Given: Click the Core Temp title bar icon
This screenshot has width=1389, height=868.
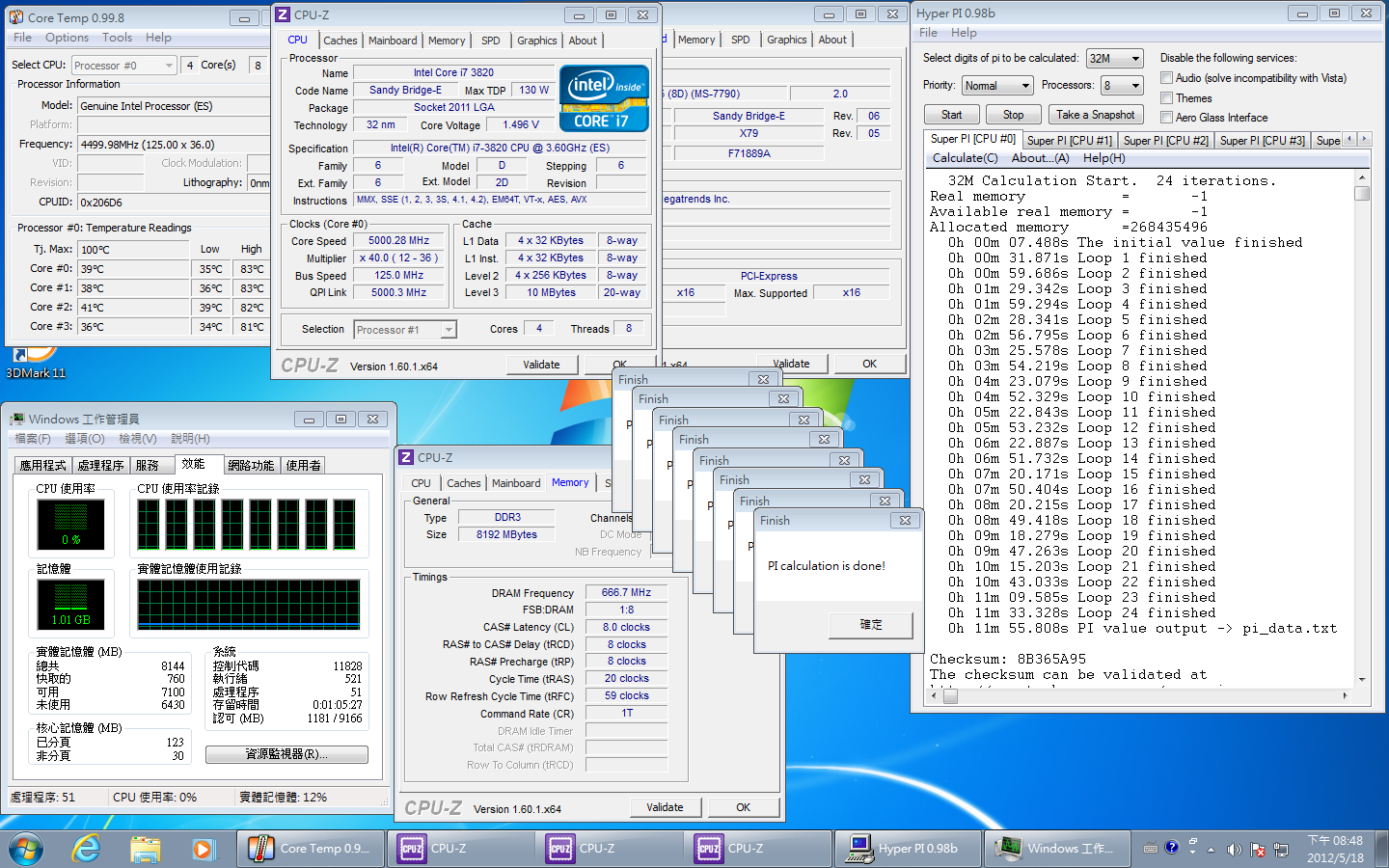Looking at the screenshot, I should click(x=16, y=17).
